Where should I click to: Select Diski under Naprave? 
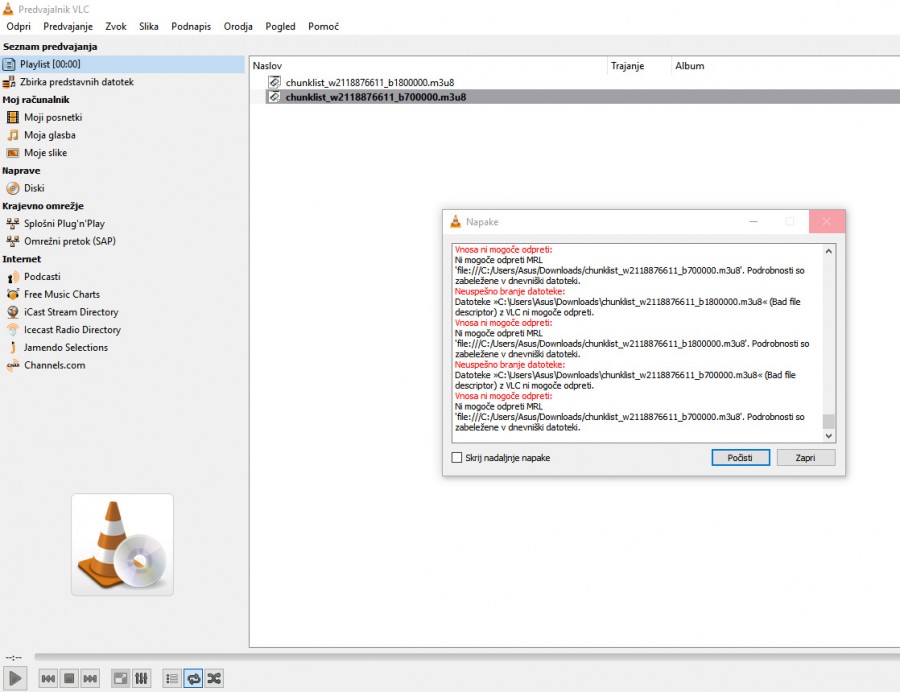pos(34,188)
